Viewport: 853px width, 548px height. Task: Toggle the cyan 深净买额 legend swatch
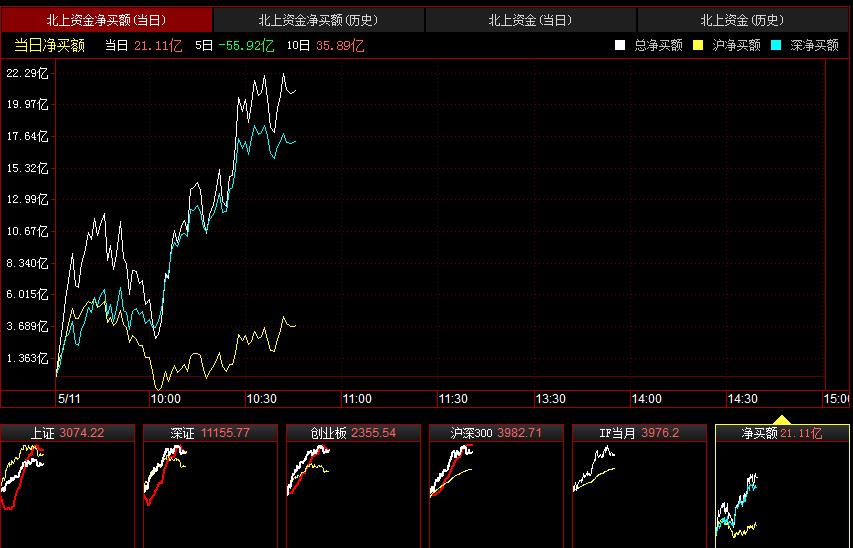coord(776,45)
